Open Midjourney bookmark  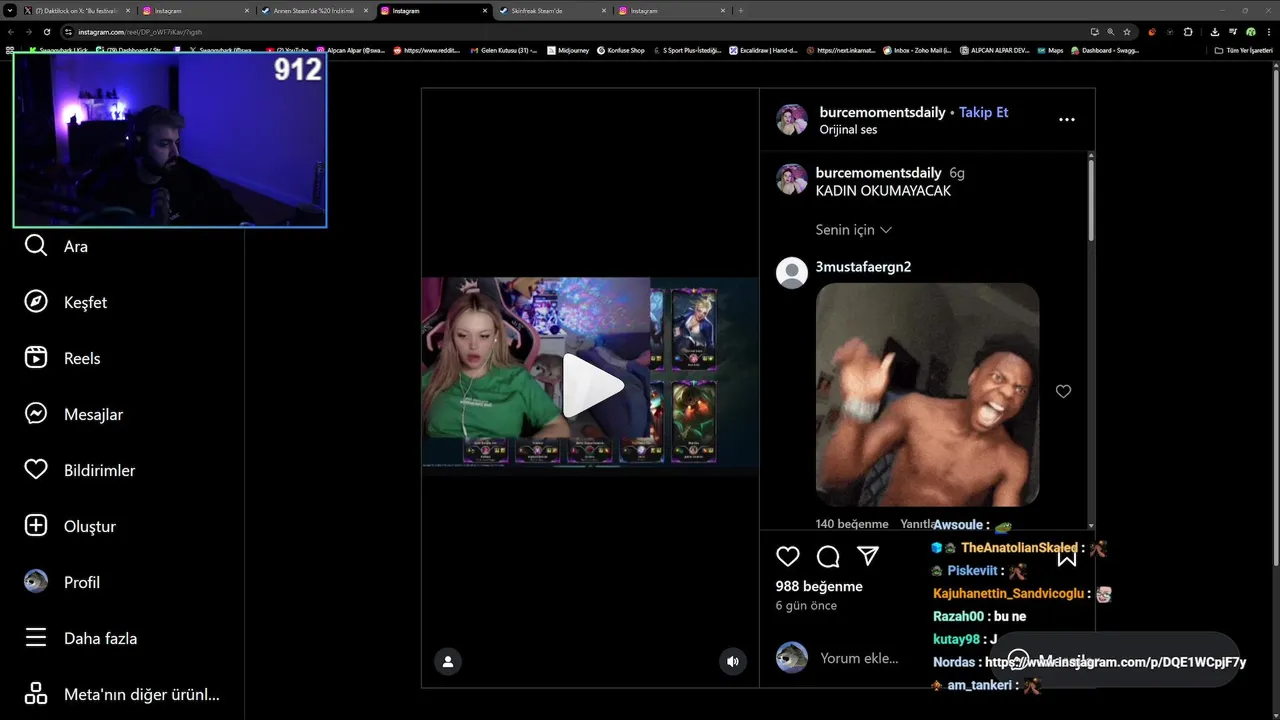566,50
